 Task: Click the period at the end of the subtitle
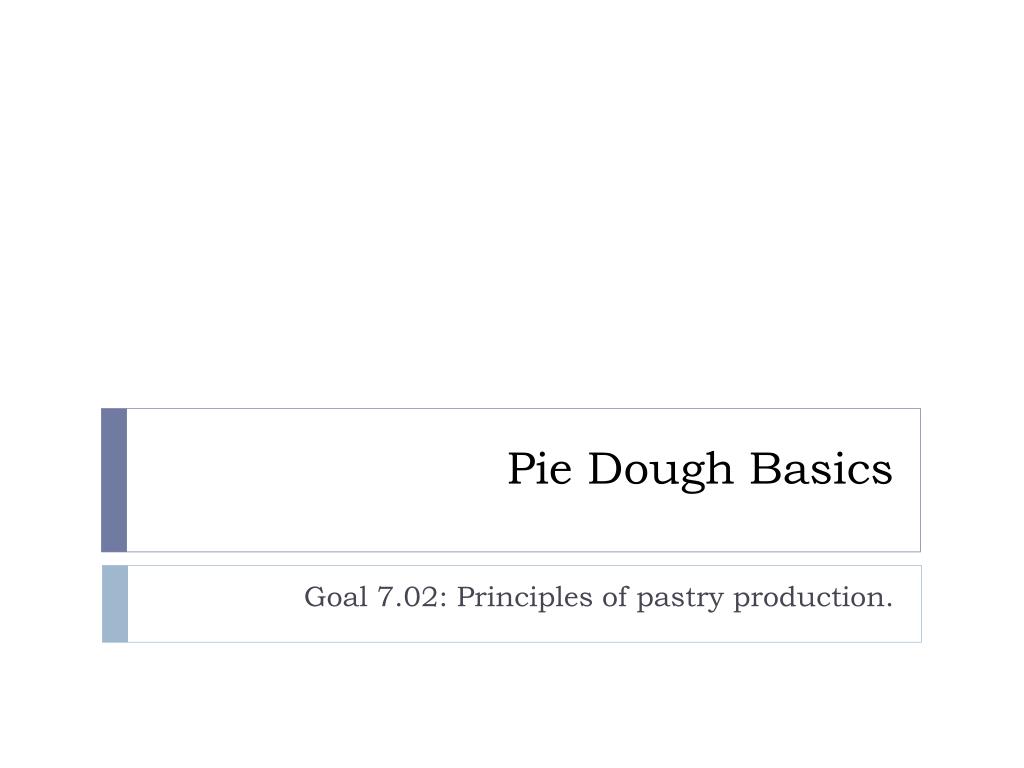pyautogui.click(x=889, y=607)
